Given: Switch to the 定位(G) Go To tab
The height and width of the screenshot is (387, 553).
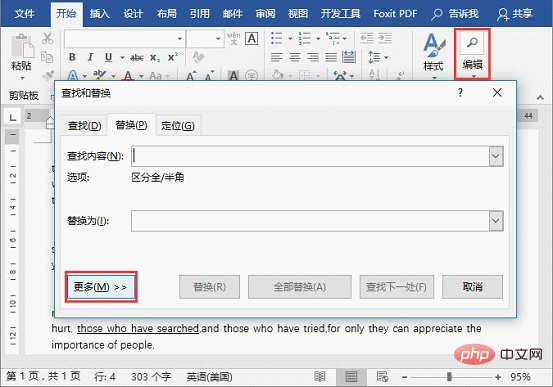Looking at the screenshot, I should pos(178,126).
